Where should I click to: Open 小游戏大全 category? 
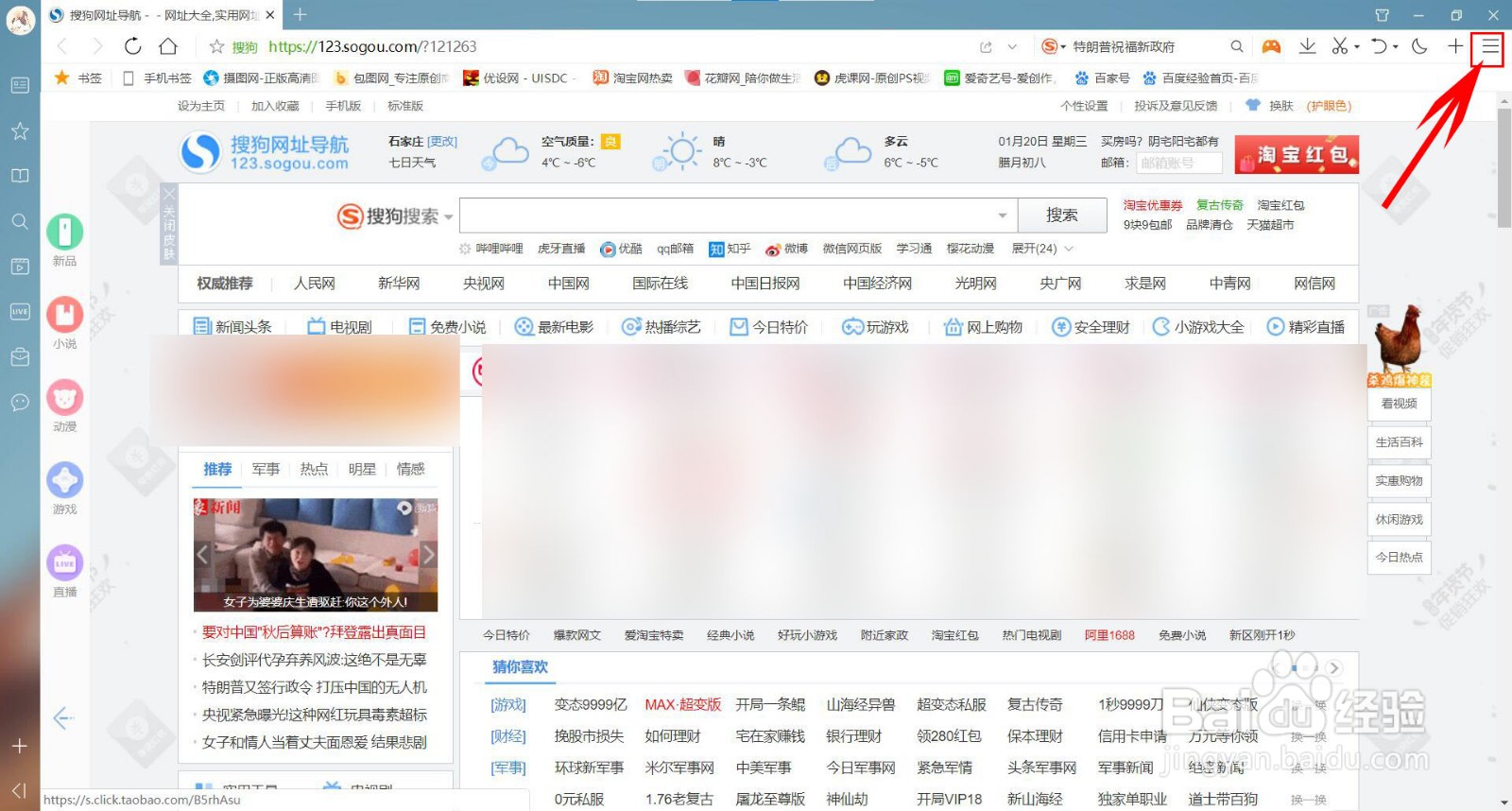[x=1198, y=327]
